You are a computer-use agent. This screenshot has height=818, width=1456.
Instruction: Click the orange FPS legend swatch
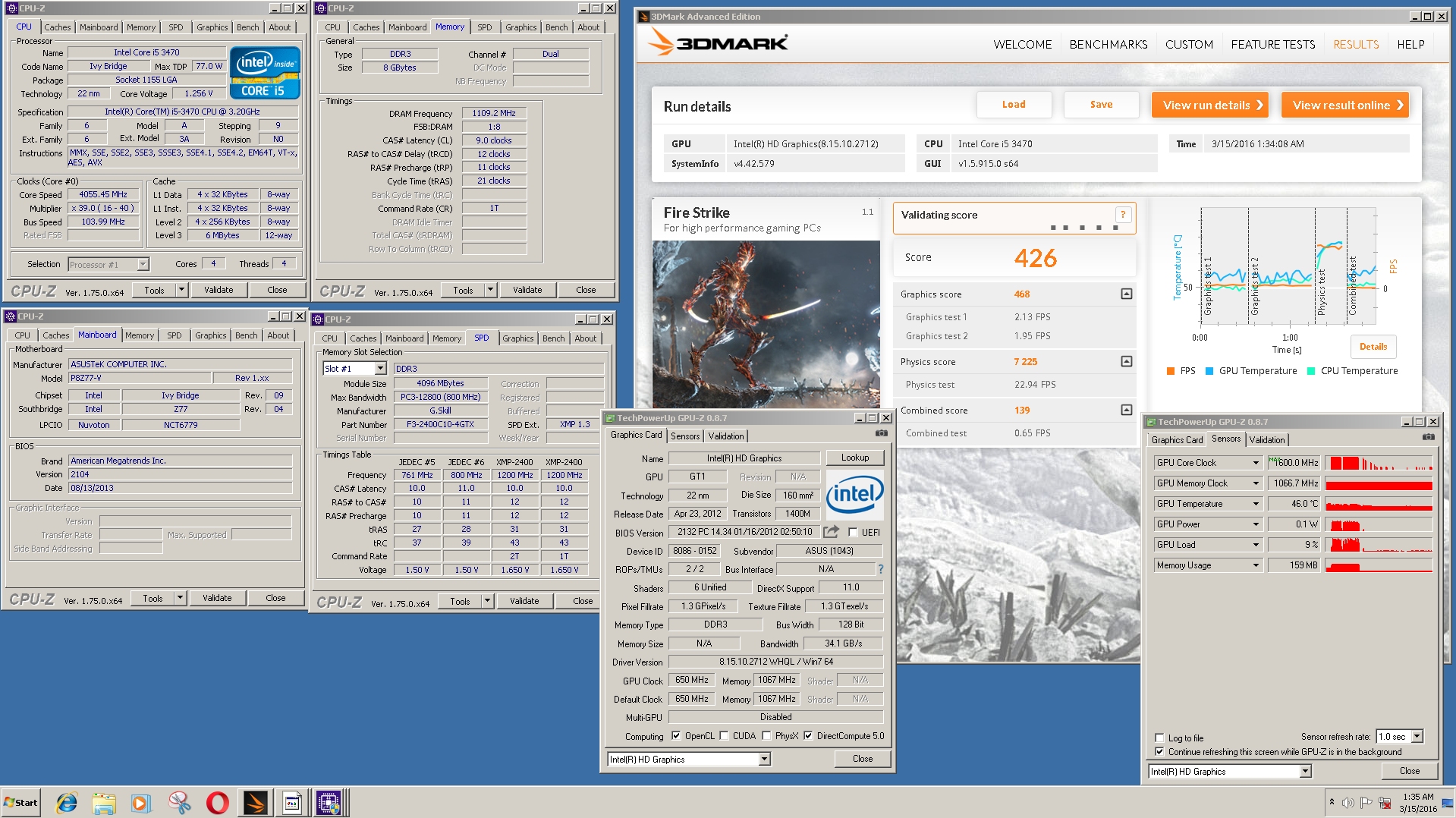1171,371
